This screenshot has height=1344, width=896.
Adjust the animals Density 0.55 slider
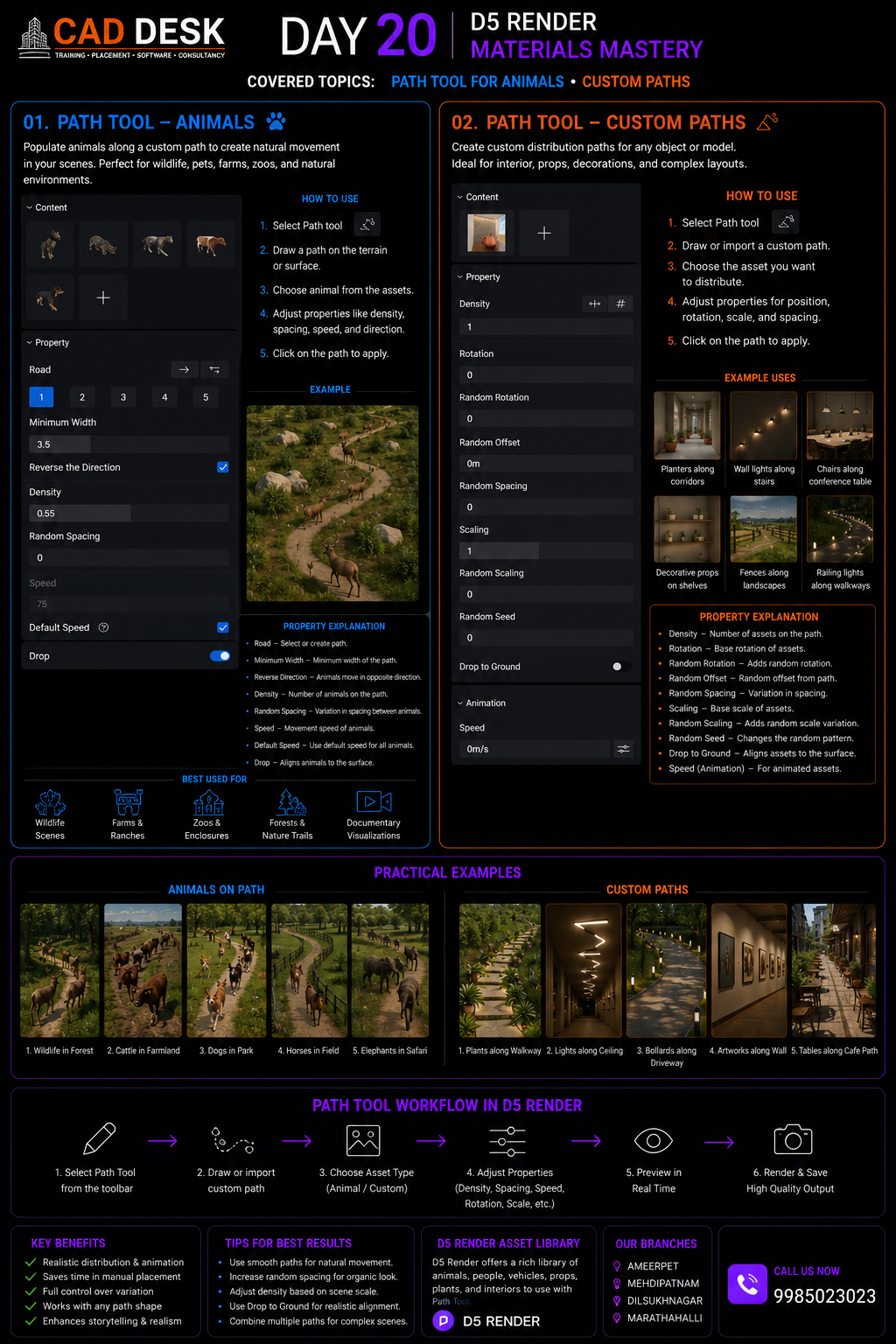129,514
